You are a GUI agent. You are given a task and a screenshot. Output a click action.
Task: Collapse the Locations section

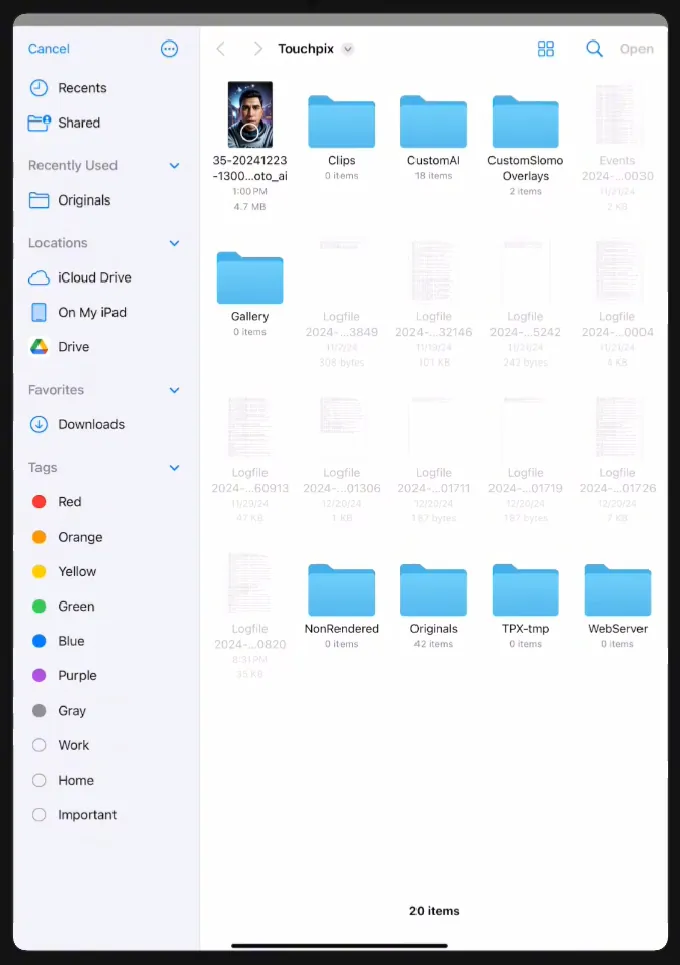click(174, 243)
